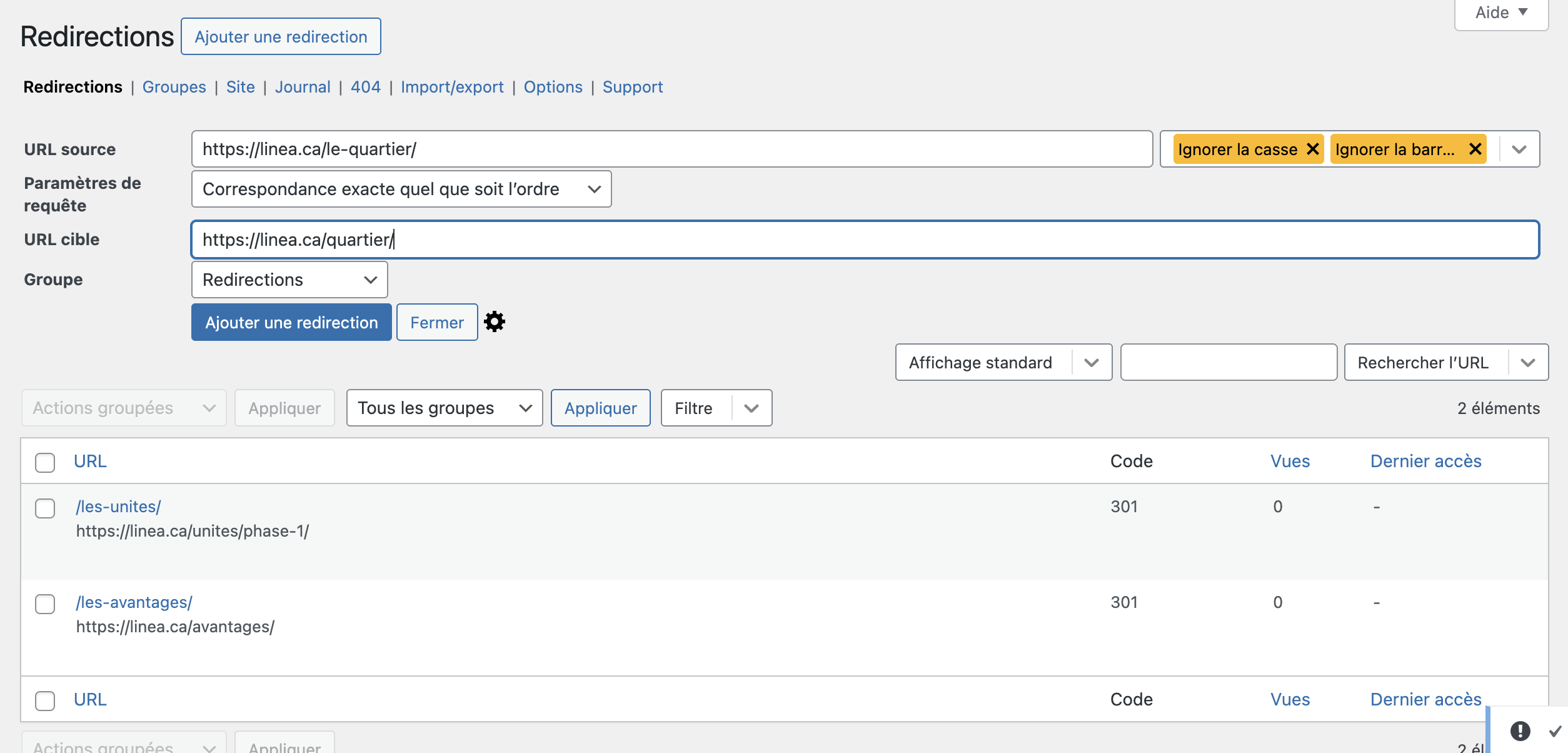Remove the 'Ignorer la barr...' tag
This screenshot has width=1568, height=753.
tap(1475, 149)
